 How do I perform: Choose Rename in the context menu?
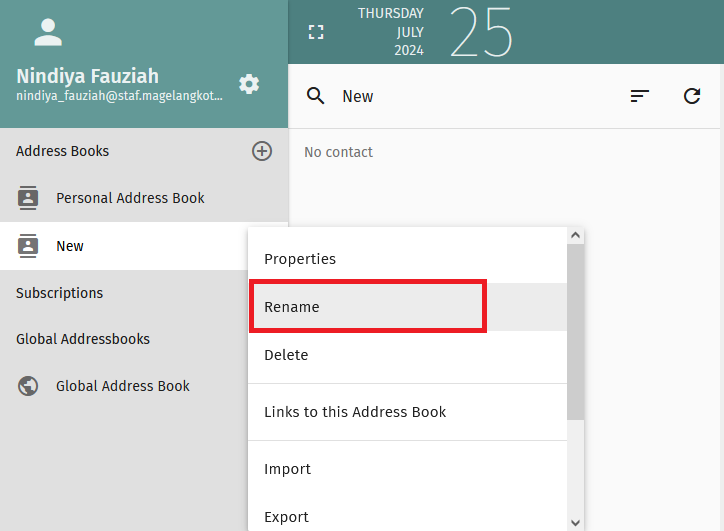[x=292, y=307]
